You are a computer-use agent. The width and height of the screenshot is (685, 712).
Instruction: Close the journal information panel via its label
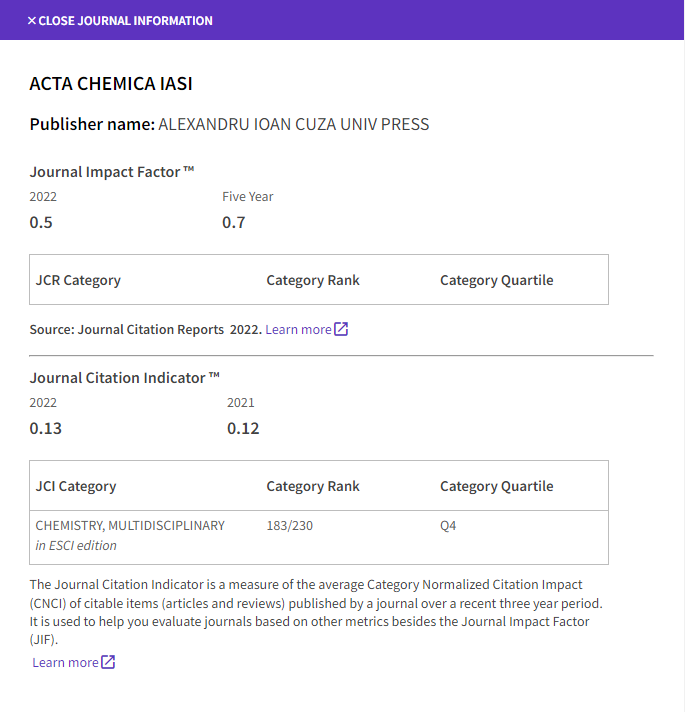tap(125, 21)
